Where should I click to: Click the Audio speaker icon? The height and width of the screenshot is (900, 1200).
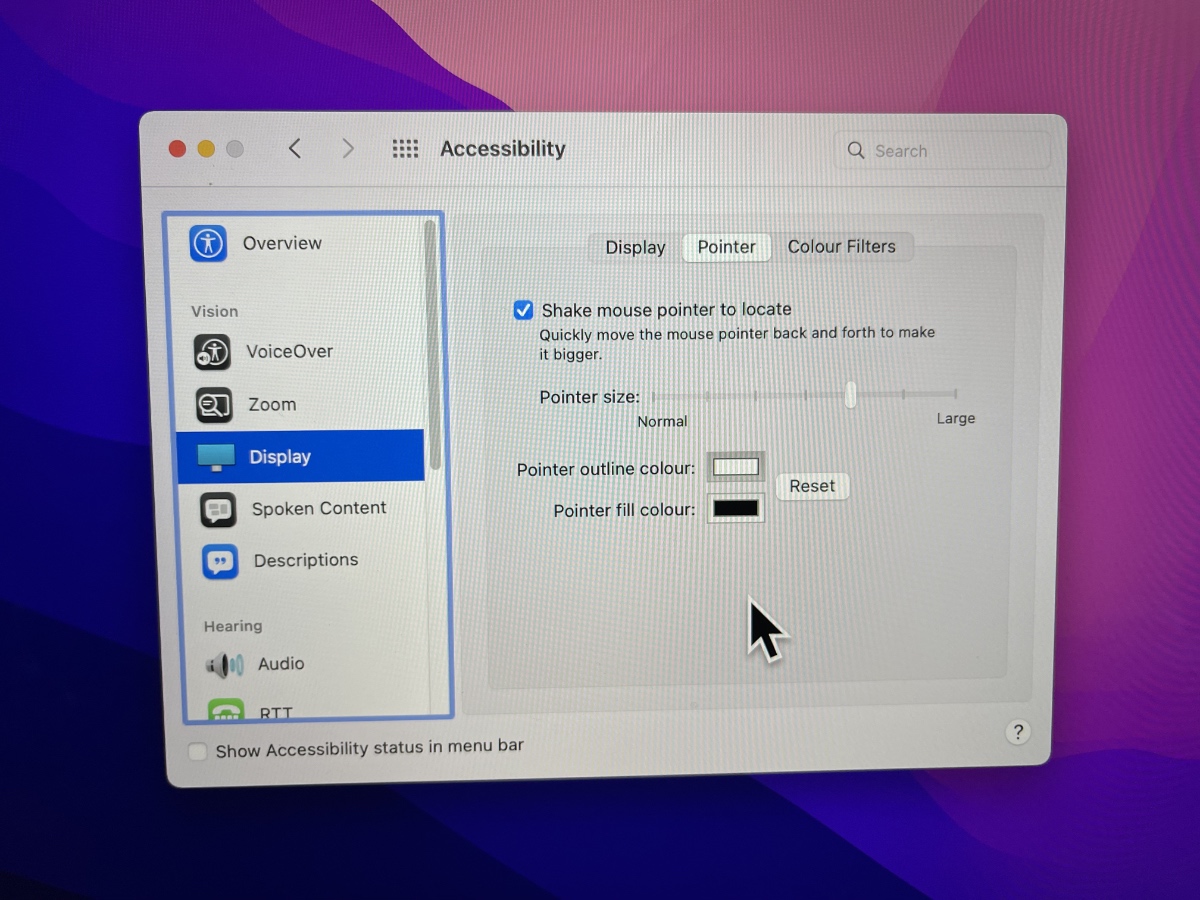click(x=225, y=665)
